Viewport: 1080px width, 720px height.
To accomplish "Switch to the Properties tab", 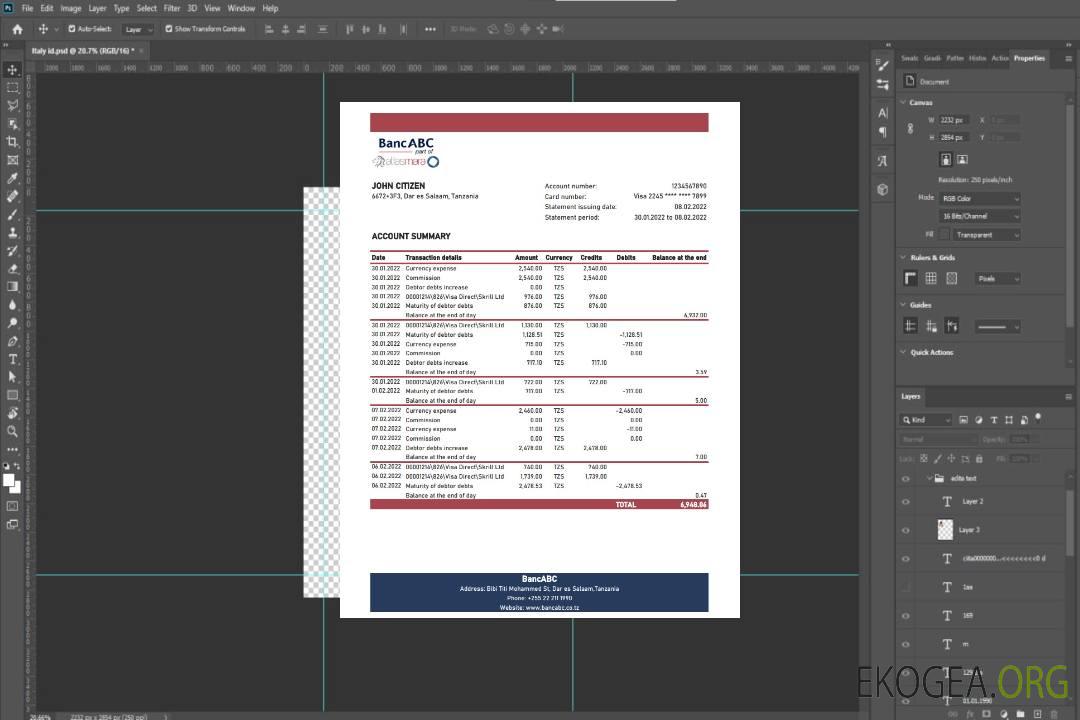I will pos(1029,58).
